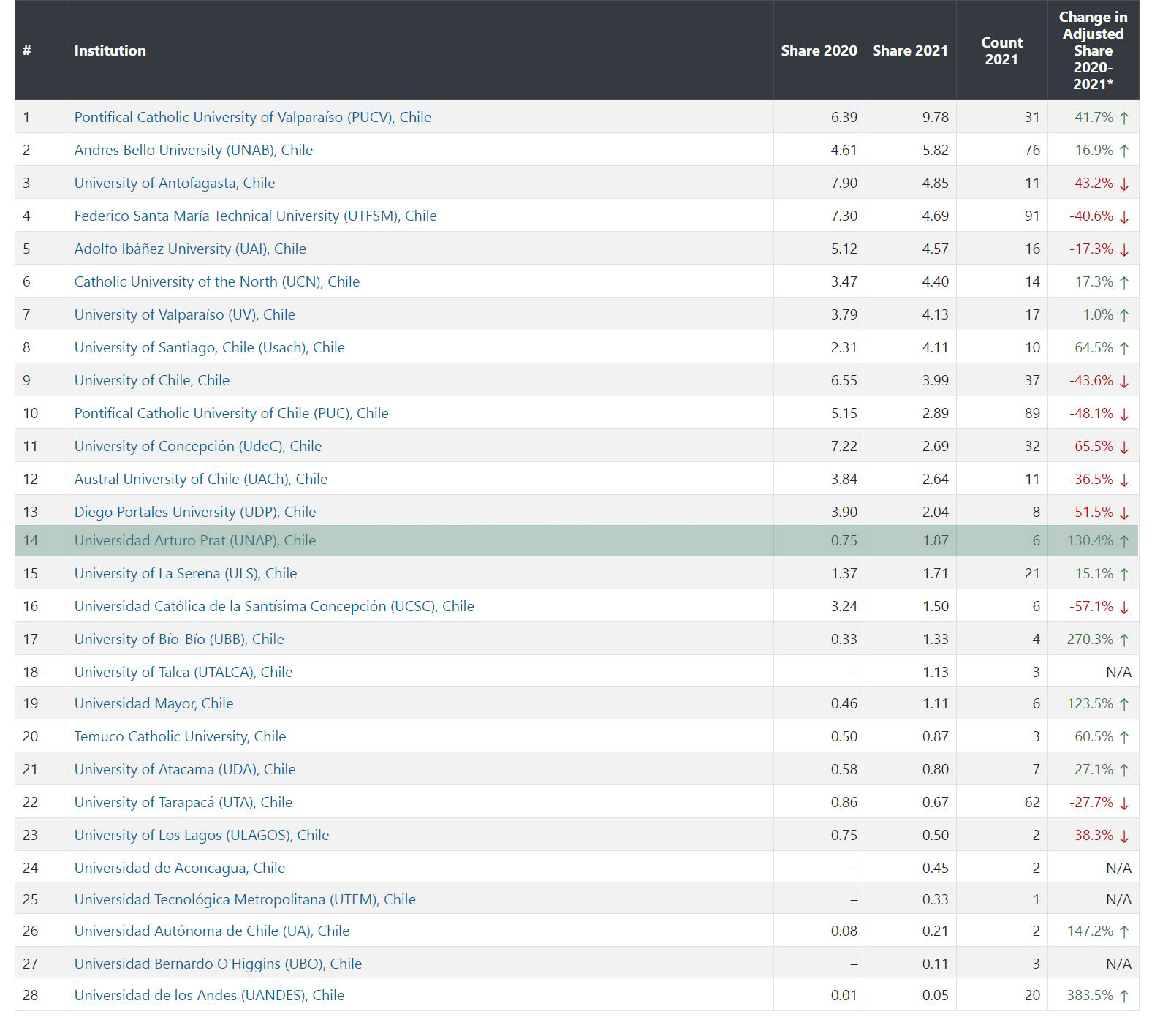Click the red down arrow beside -65.5%

tap(1124, 447)
